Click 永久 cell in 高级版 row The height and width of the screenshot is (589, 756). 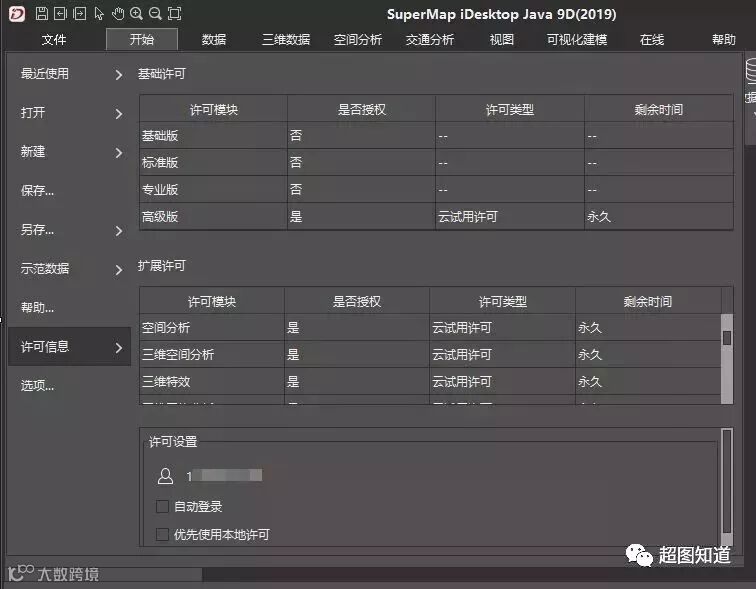pos(659,216)
